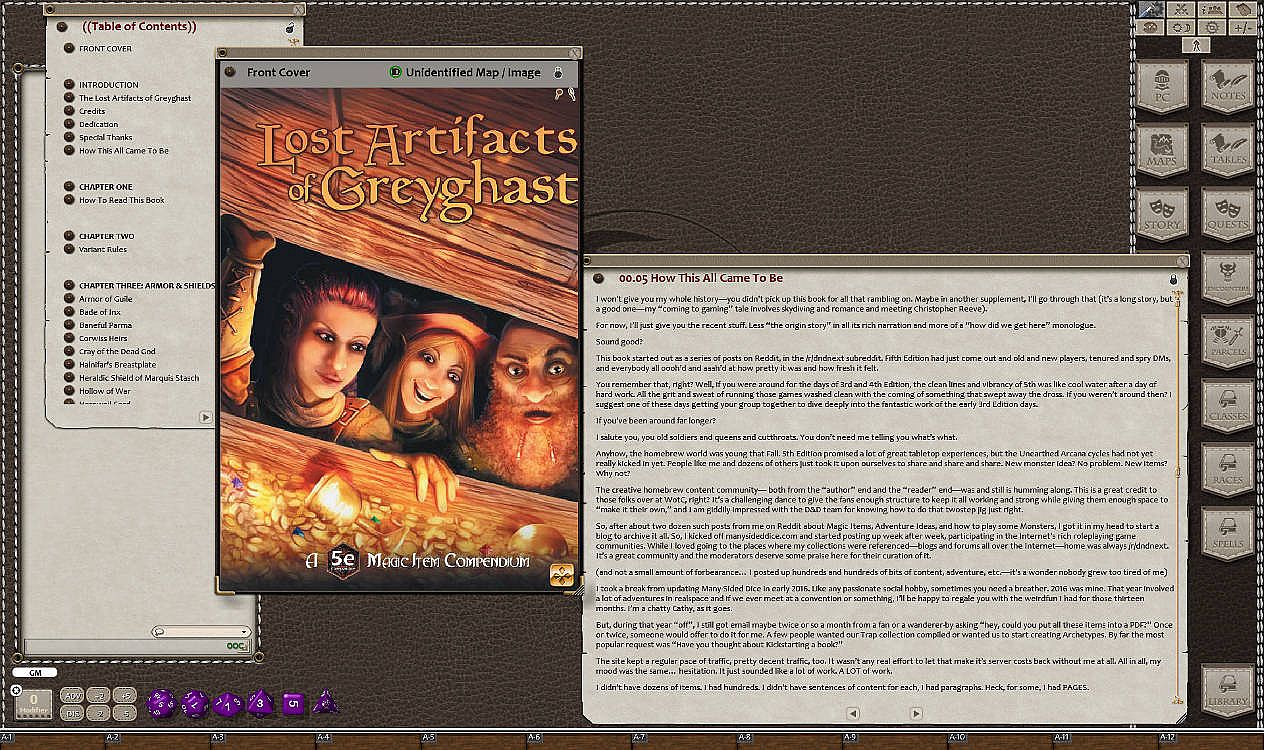Toggle lock on the Front Cover image
1264x750 pixels.
point(558,73)
